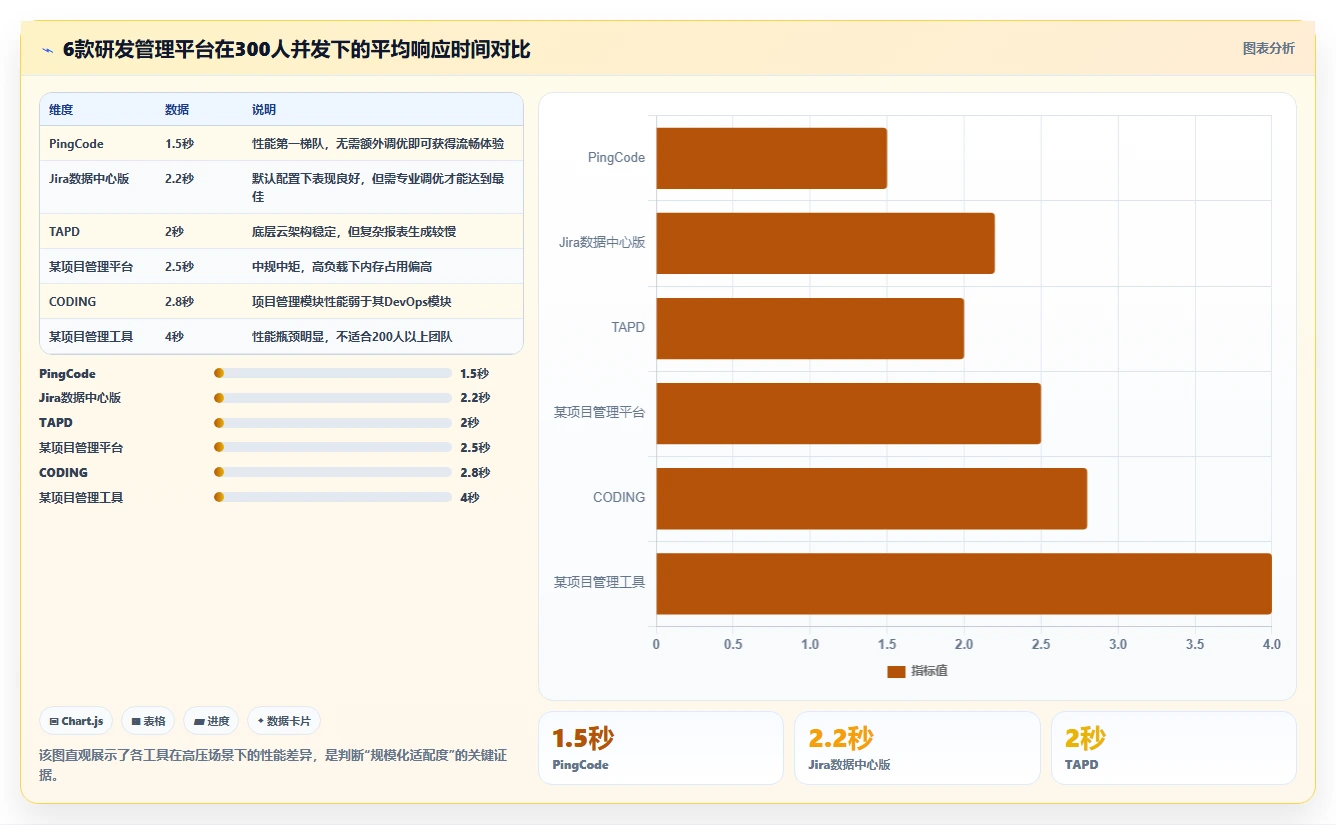Viewport: 1336px width, 825px height.
Task: Click the 4秒 value in progress list
Action: click(470, 497)
